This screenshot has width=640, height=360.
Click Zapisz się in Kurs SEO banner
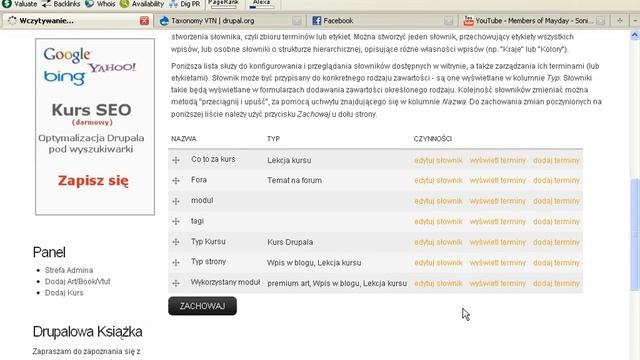click(93, 181)
